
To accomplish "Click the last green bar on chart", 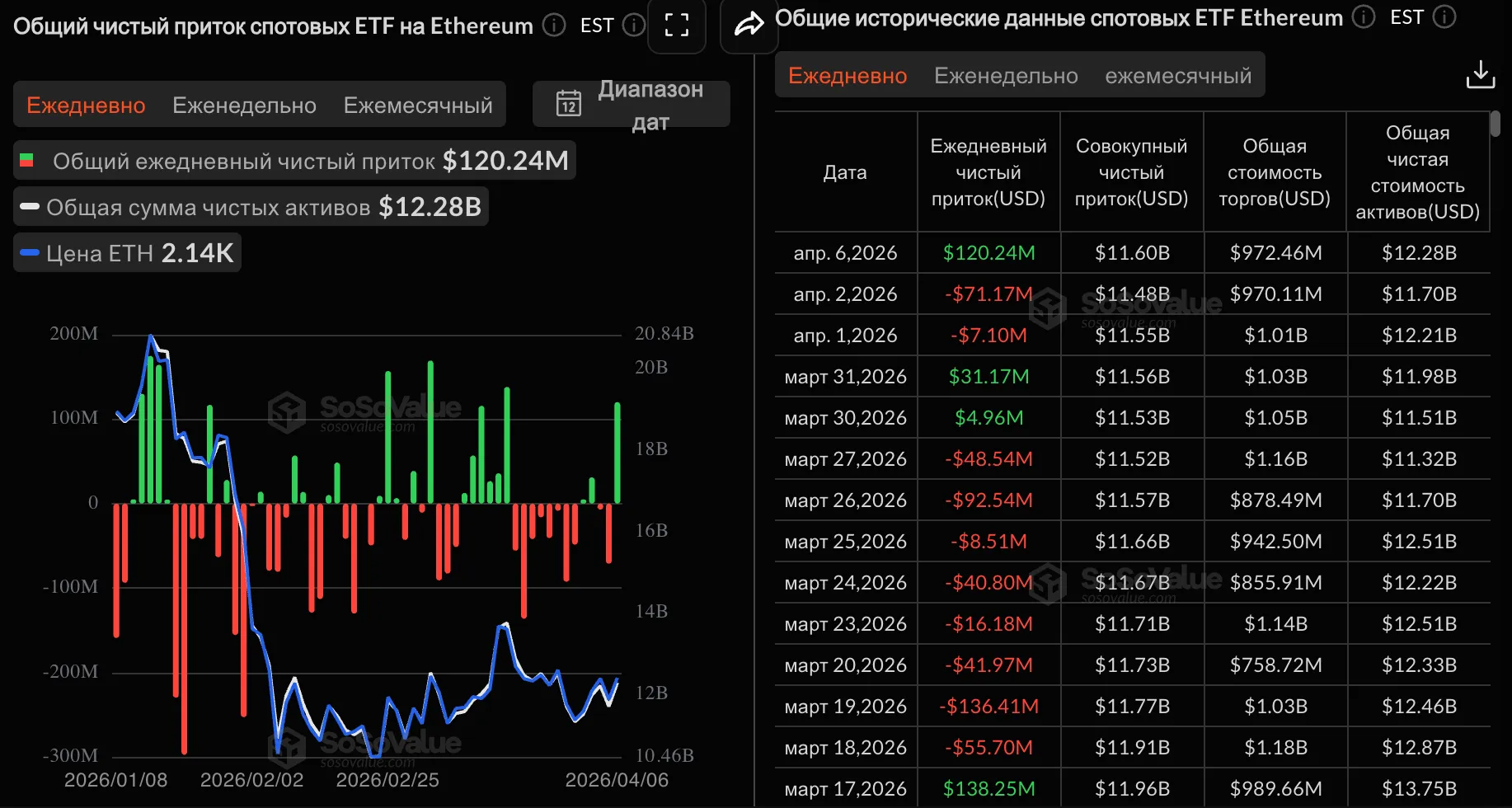I will (x=617, y=452).
